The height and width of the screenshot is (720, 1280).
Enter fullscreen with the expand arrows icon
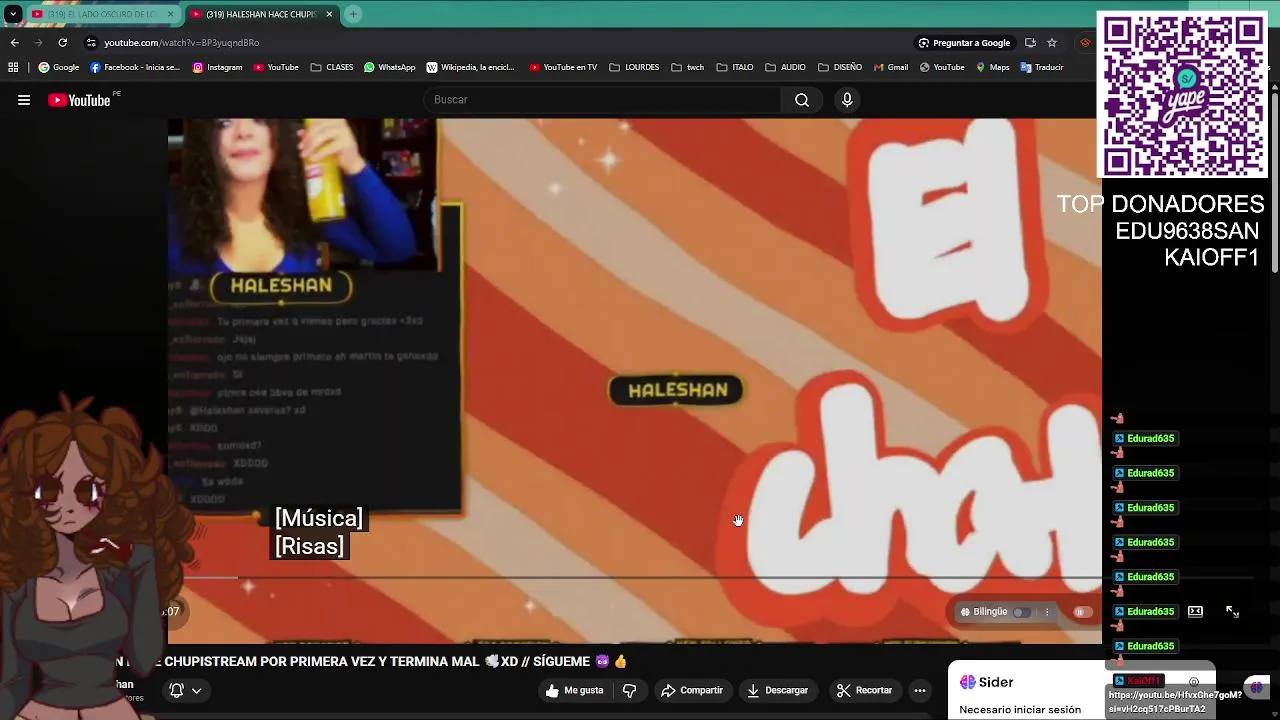(x=1232, y=611)
